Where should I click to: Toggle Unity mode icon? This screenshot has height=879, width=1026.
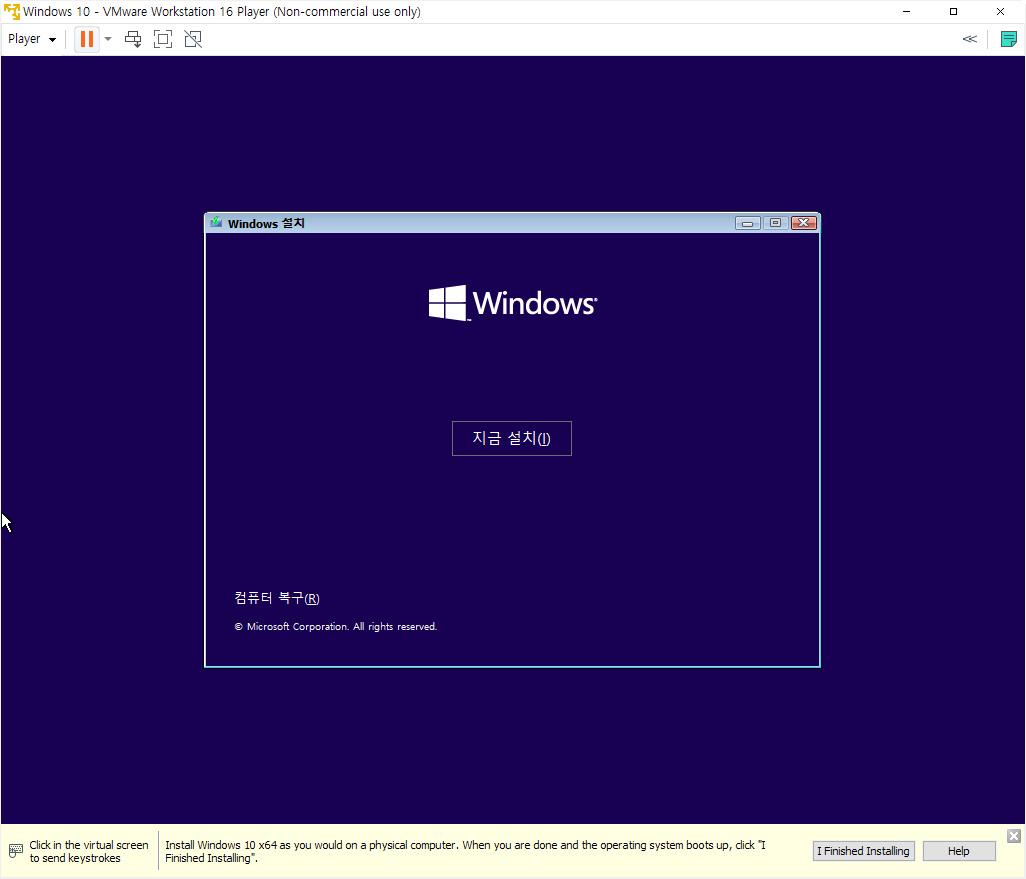tap(193, 39)
